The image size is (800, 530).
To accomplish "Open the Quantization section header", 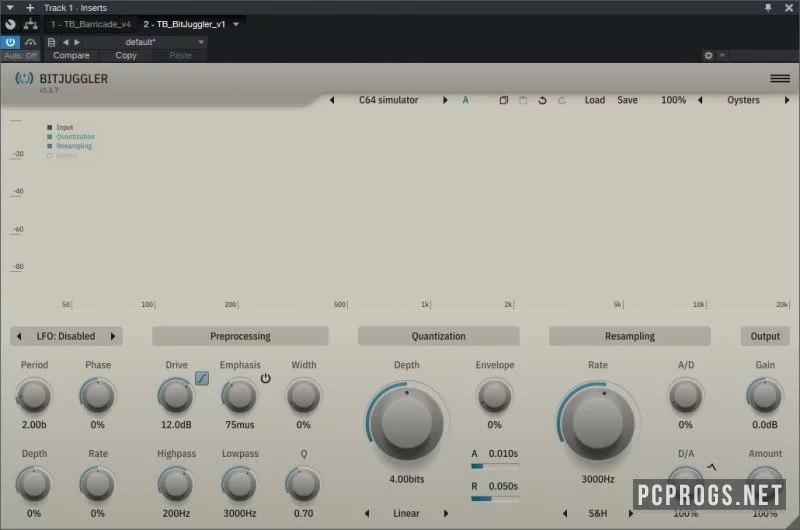I will pos(438,336).
